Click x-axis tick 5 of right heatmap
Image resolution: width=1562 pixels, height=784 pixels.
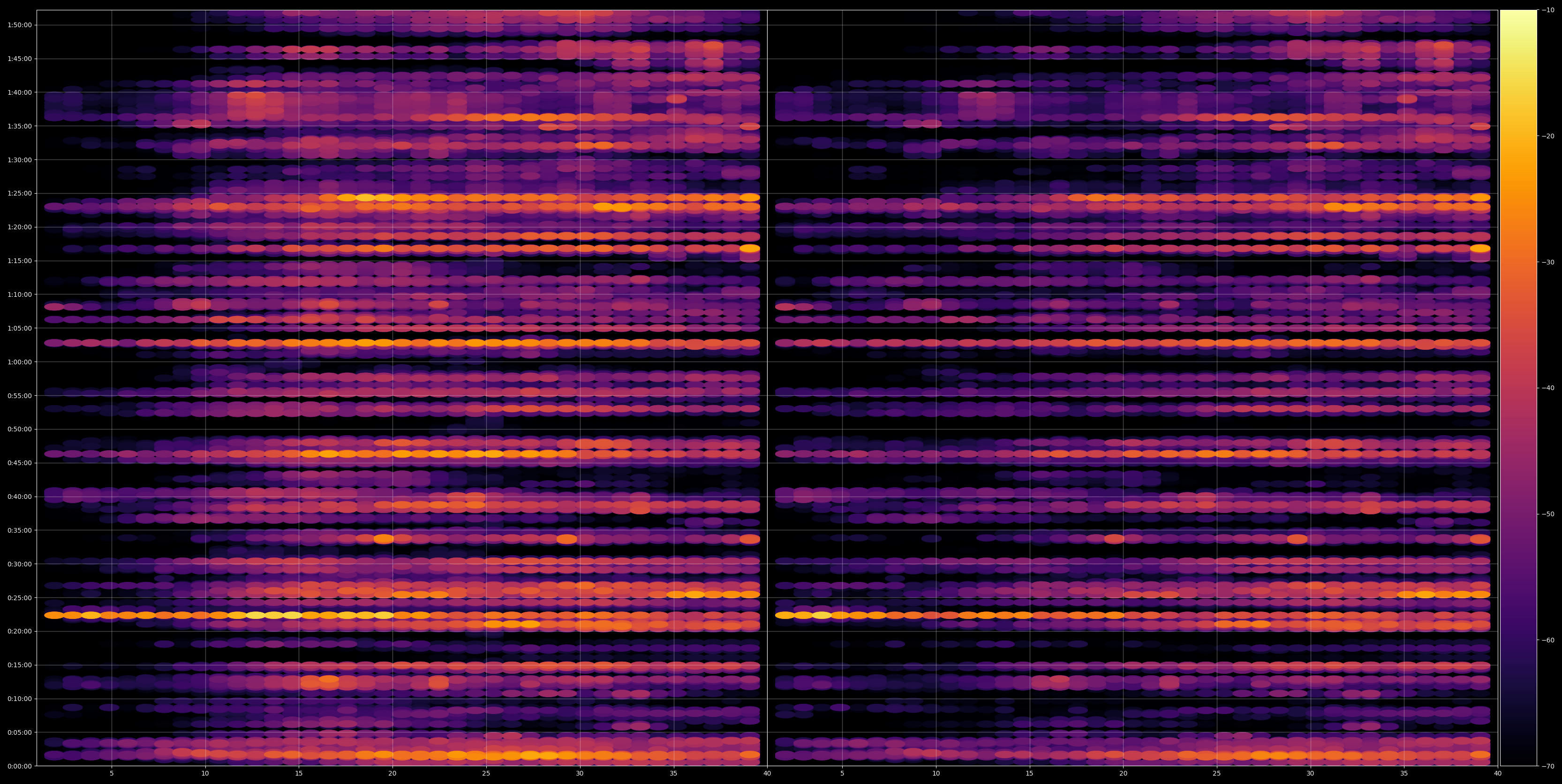tap(842, 774)
